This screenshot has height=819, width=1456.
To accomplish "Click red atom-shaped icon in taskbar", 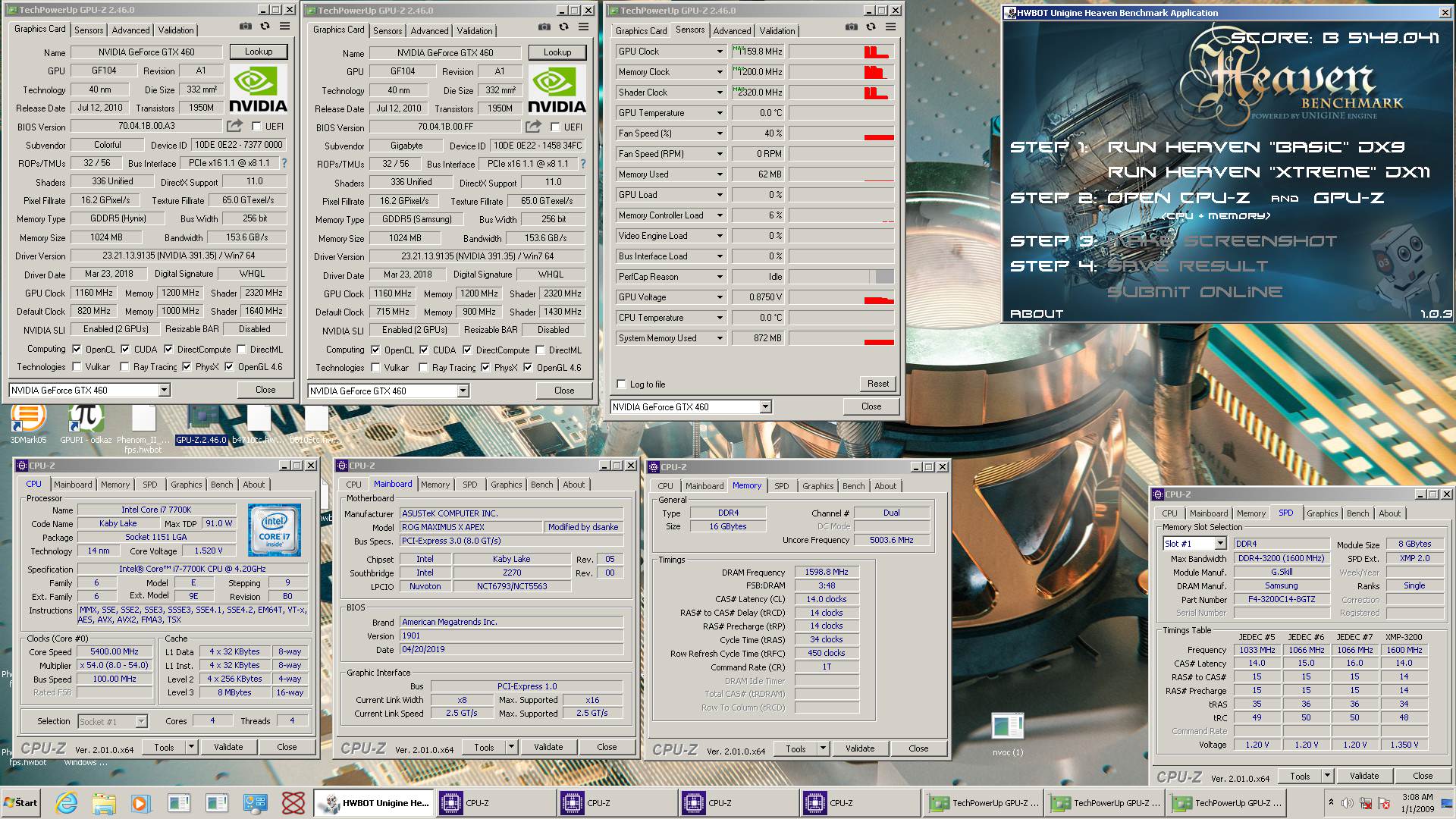I will pos(293,802).
